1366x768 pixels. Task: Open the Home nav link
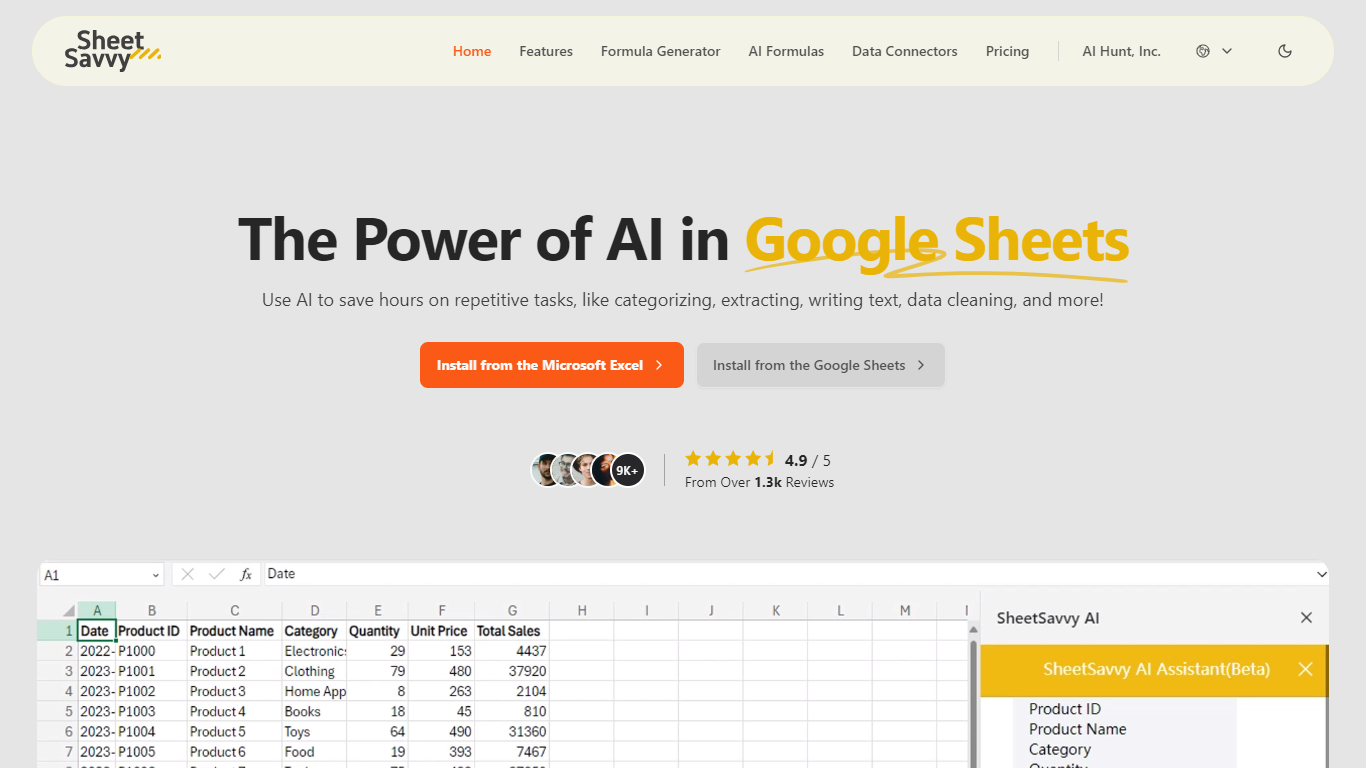pos(472,51)
